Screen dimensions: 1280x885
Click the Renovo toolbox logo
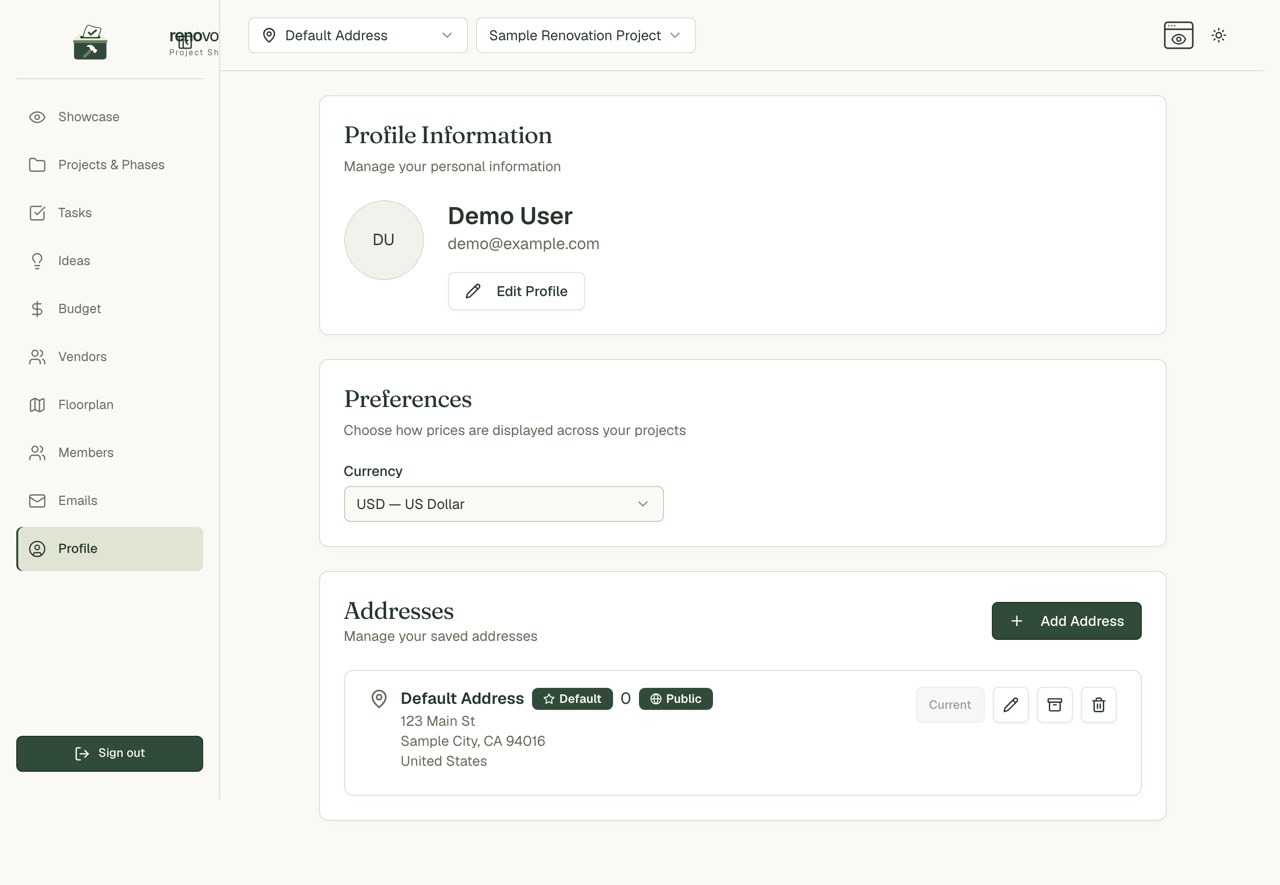pos(90,42)
